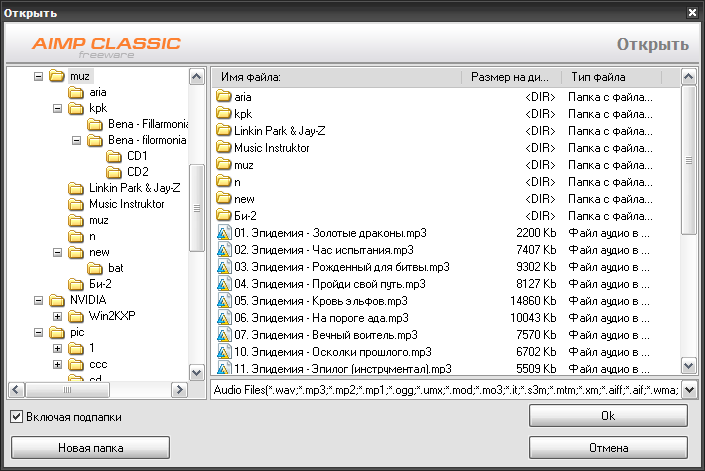Click the folder tree scroll down arrow
Screen dimensions: 705x471
[x=196, y=373]
